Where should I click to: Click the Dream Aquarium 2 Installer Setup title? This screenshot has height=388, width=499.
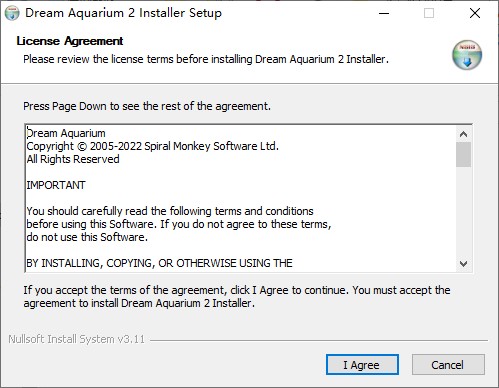pos(123,13)
